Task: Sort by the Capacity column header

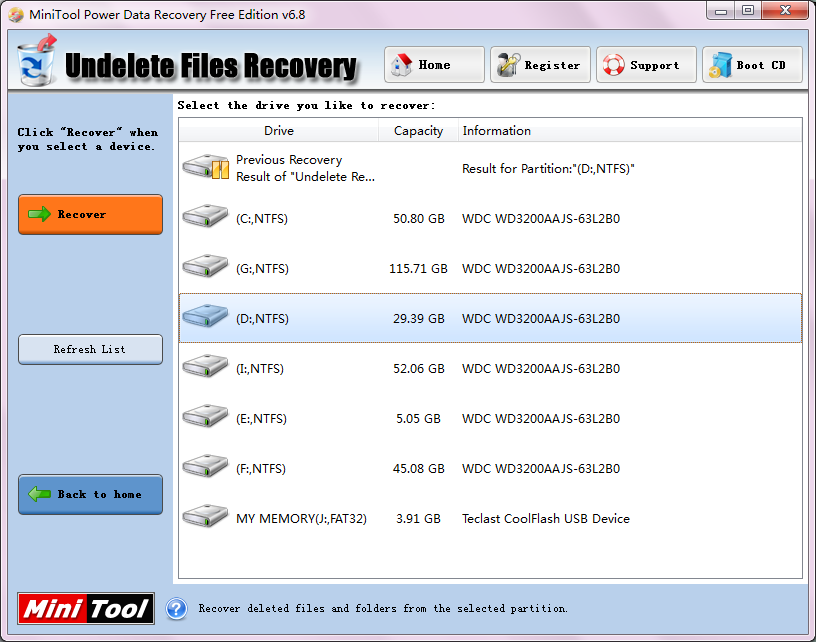Action: 418,131
